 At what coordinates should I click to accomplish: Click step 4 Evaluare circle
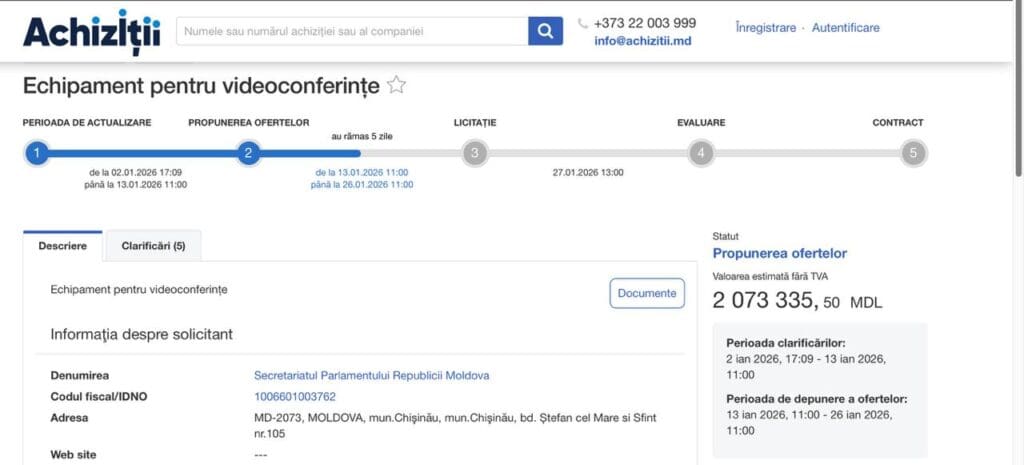point(701,153)
